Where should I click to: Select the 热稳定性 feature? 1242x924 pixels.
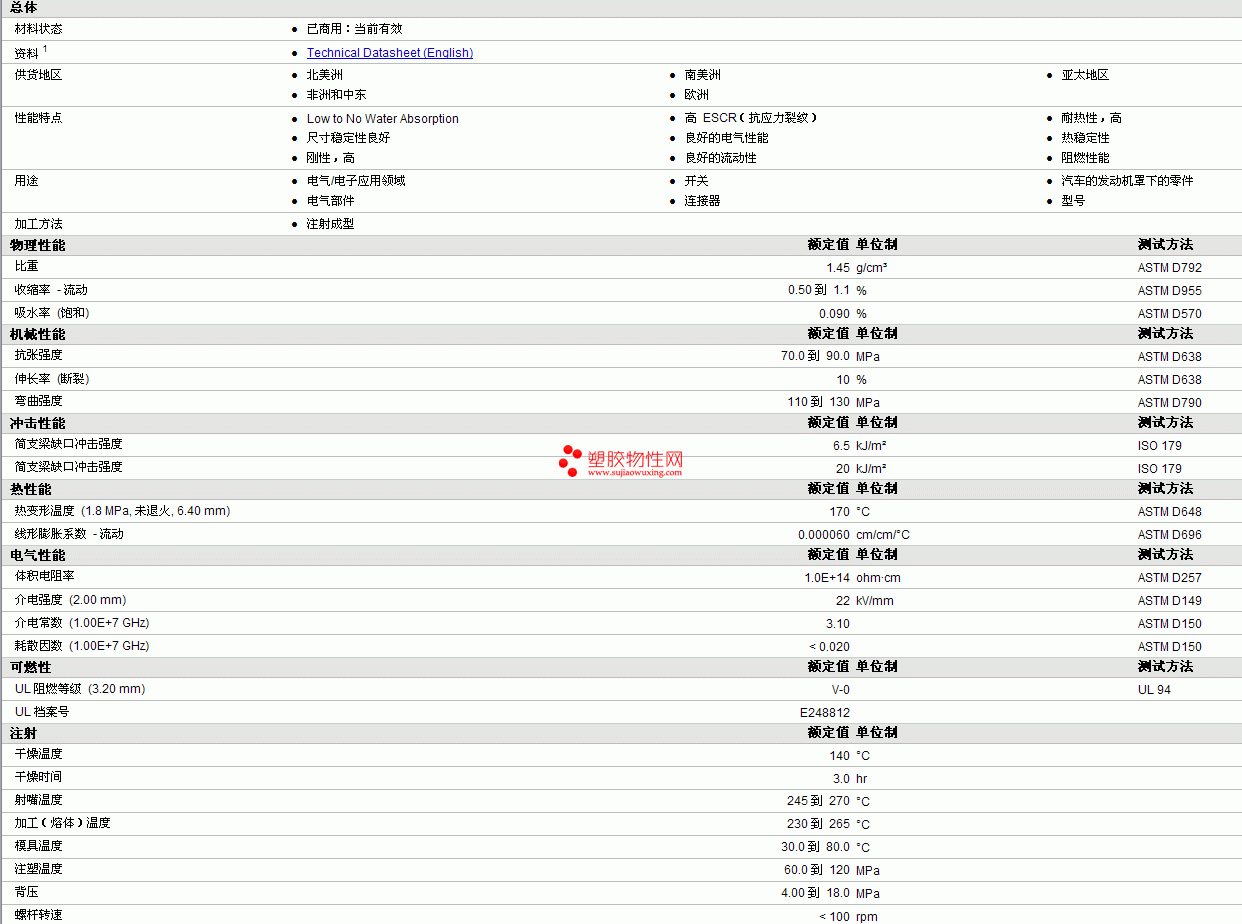click(1085, 138)
